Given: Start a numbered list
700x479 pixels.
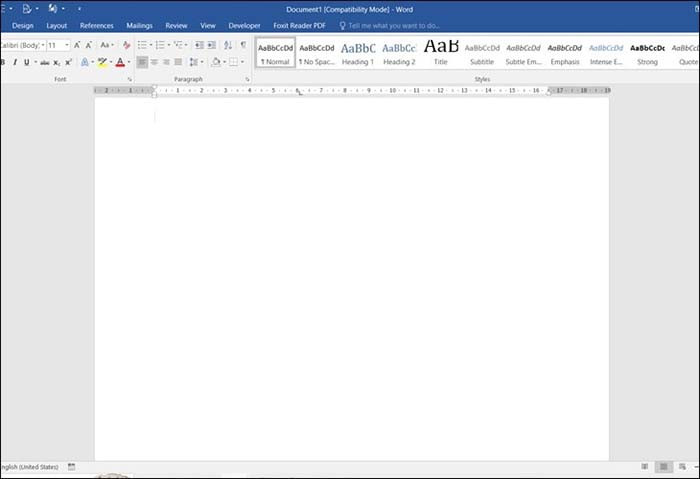Looking at the screenshot, I should pyautogui.click(x=160, y=45).
